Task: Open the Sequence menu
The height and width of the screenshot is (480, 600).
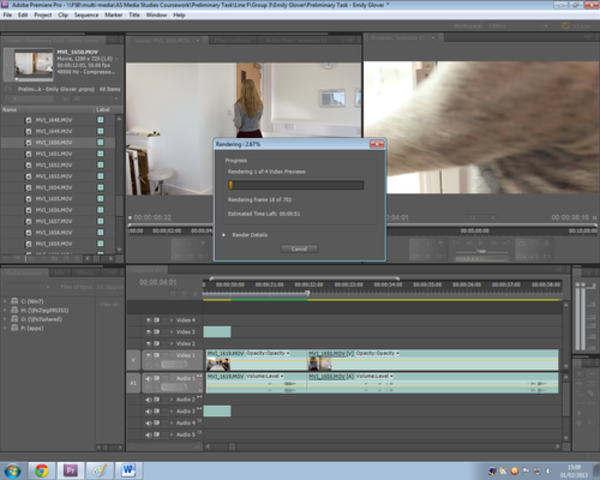Action: 86,15
